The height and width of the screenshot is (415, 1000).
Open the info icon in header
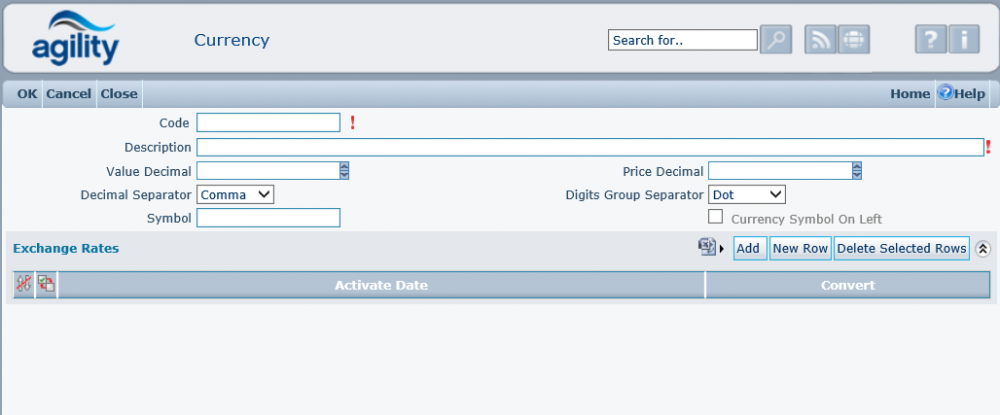(x=963, y=40)
